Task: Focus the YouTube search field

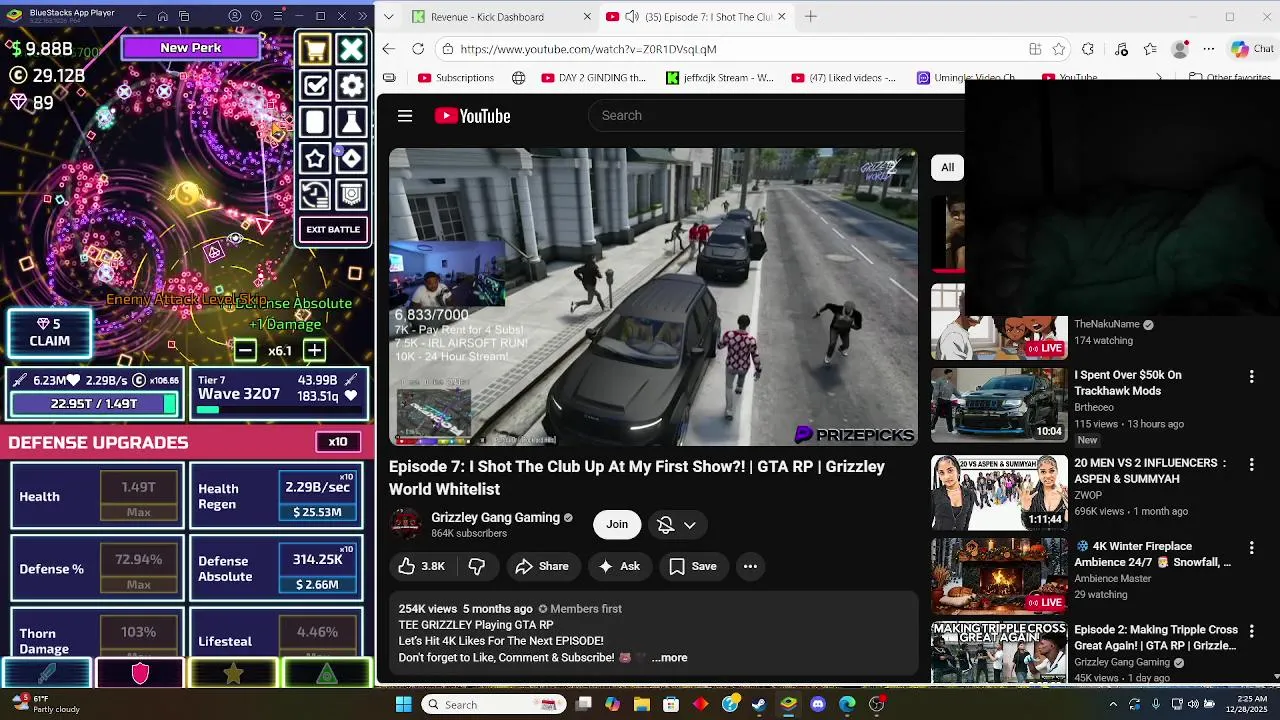Action: click(775, 115)
